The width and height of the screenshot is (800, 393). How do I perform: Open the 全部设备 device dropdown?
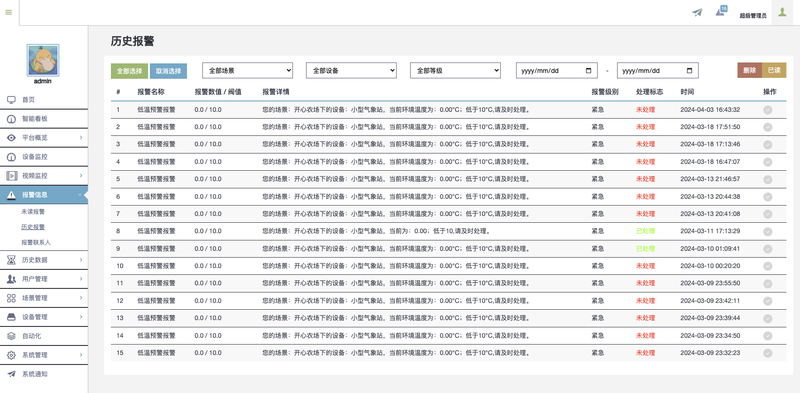(x=352, y=70)
